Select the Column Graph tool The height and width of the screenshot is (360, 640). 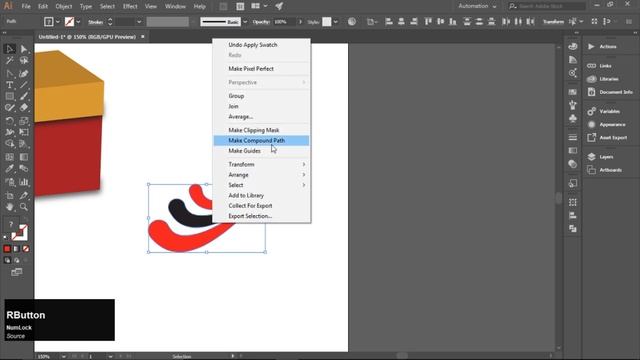[x=24, y=182]
